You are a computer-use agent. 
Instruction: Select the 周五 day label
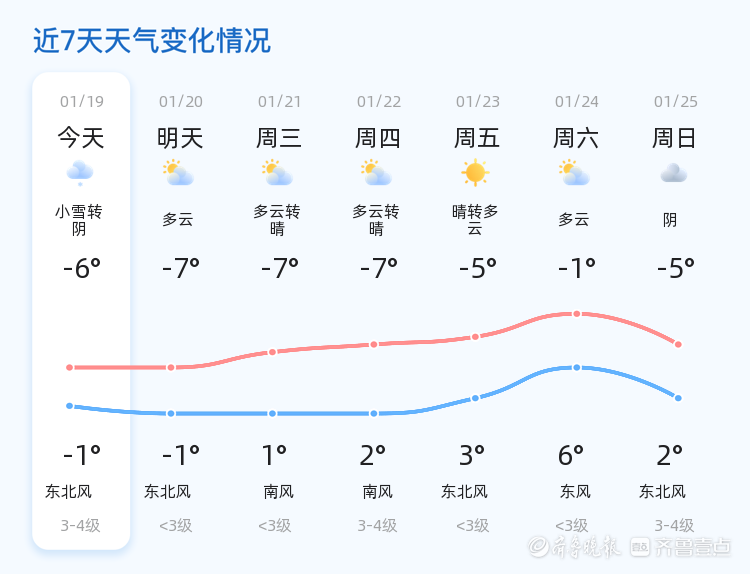click(477, 138)
